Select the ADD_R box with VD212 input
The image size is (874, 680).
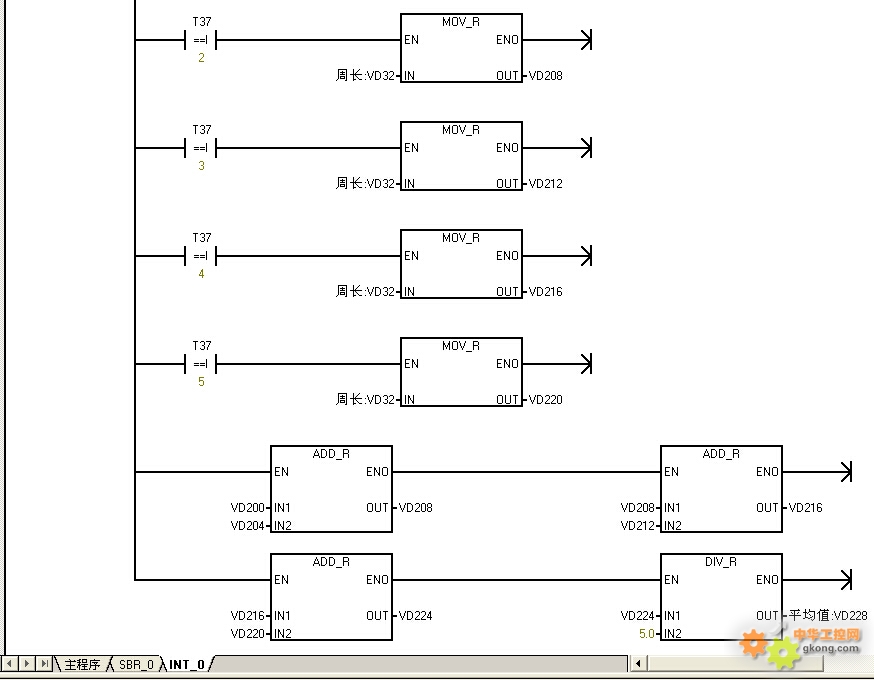point(721,489)
